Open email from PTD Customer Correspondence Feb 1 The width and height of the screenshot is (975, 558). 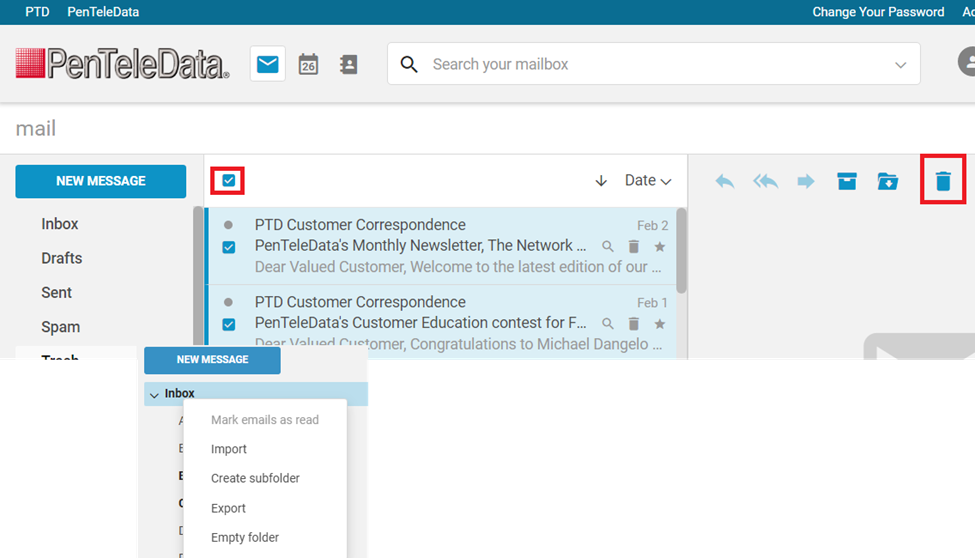pos(360,302)
